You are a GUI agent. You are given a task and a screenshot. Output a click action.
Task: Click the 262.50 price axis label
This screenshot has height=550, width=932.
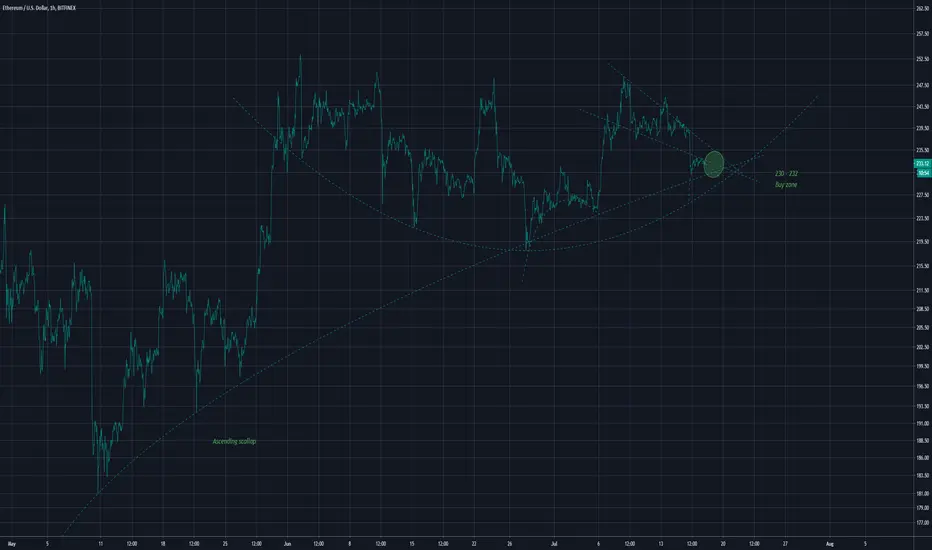pyautogui.click(x=922, y=8)
